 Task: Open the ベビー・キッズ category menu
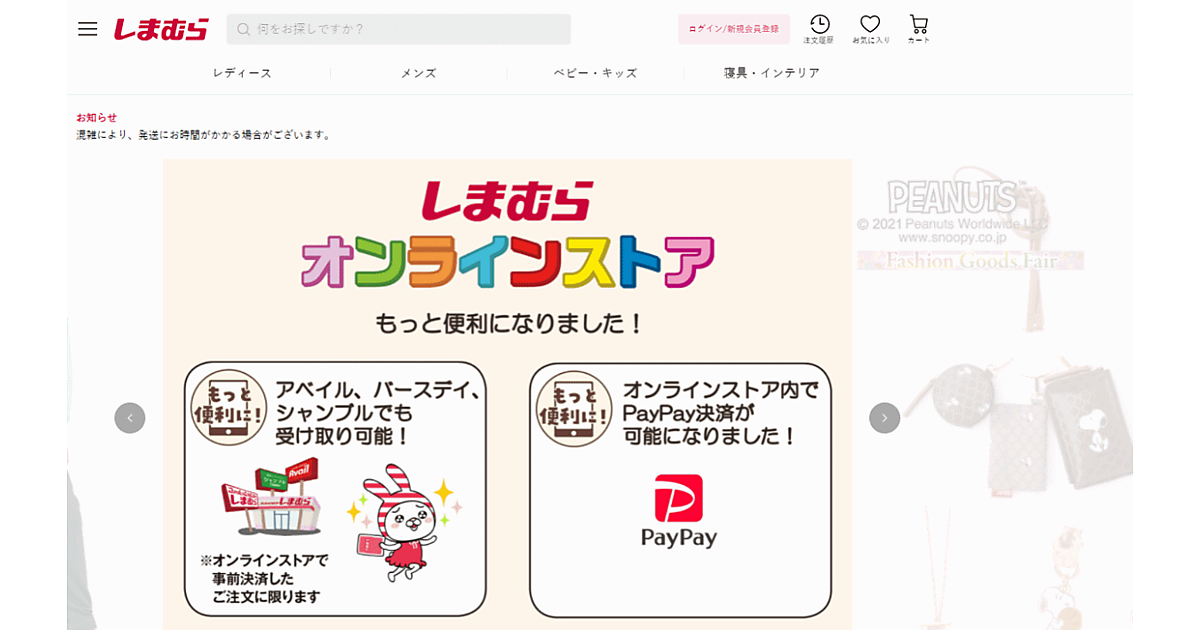click(595, 73)
